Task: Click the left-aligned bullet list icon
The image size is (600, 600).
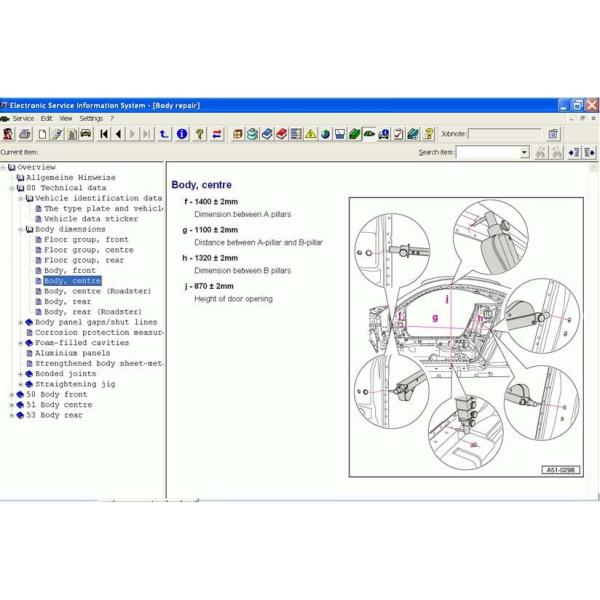Action: (x=590, y=153)
